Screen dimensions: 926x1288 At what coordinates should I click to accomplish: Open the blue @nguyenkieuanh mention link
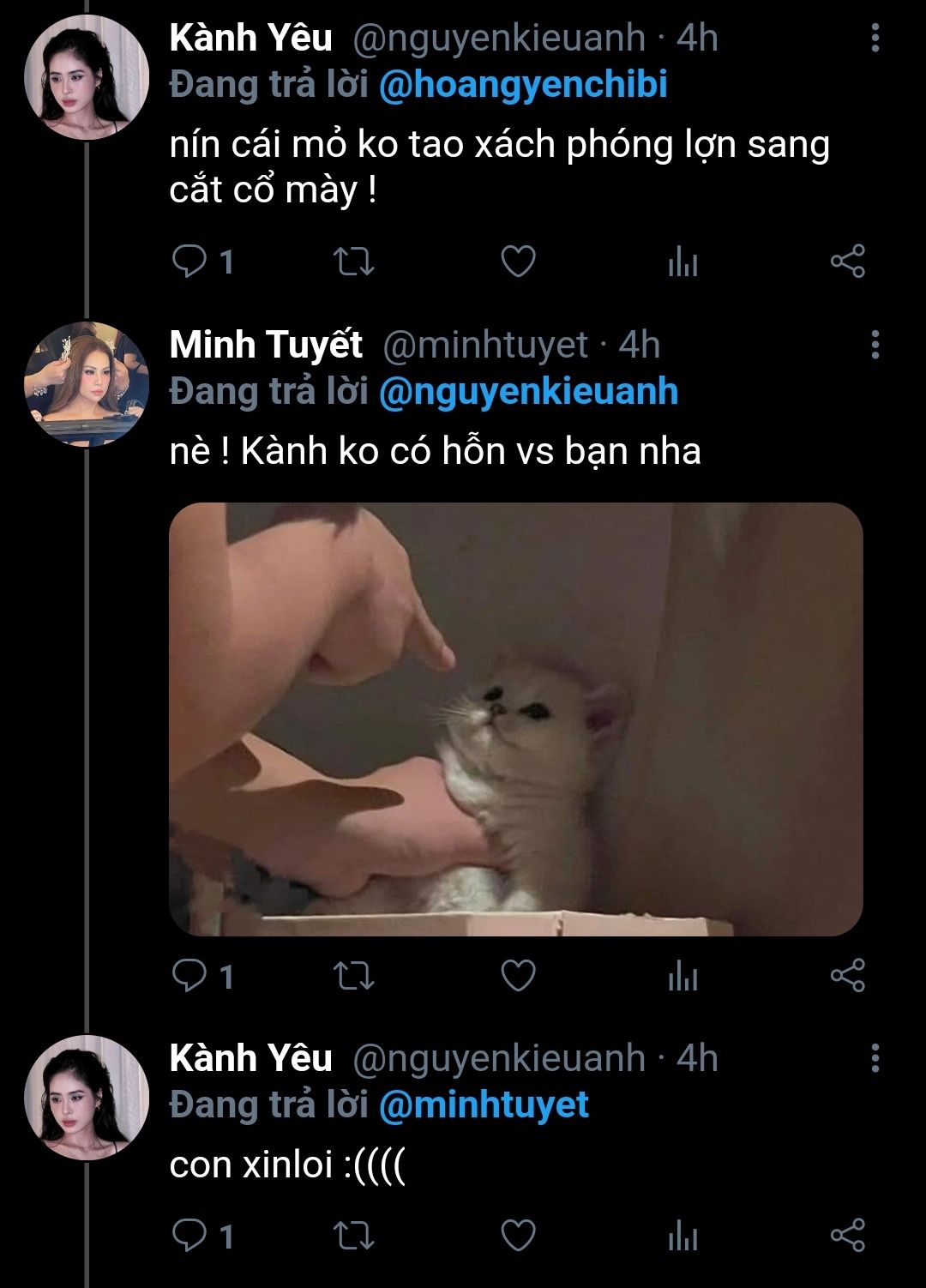coord(528,391)
